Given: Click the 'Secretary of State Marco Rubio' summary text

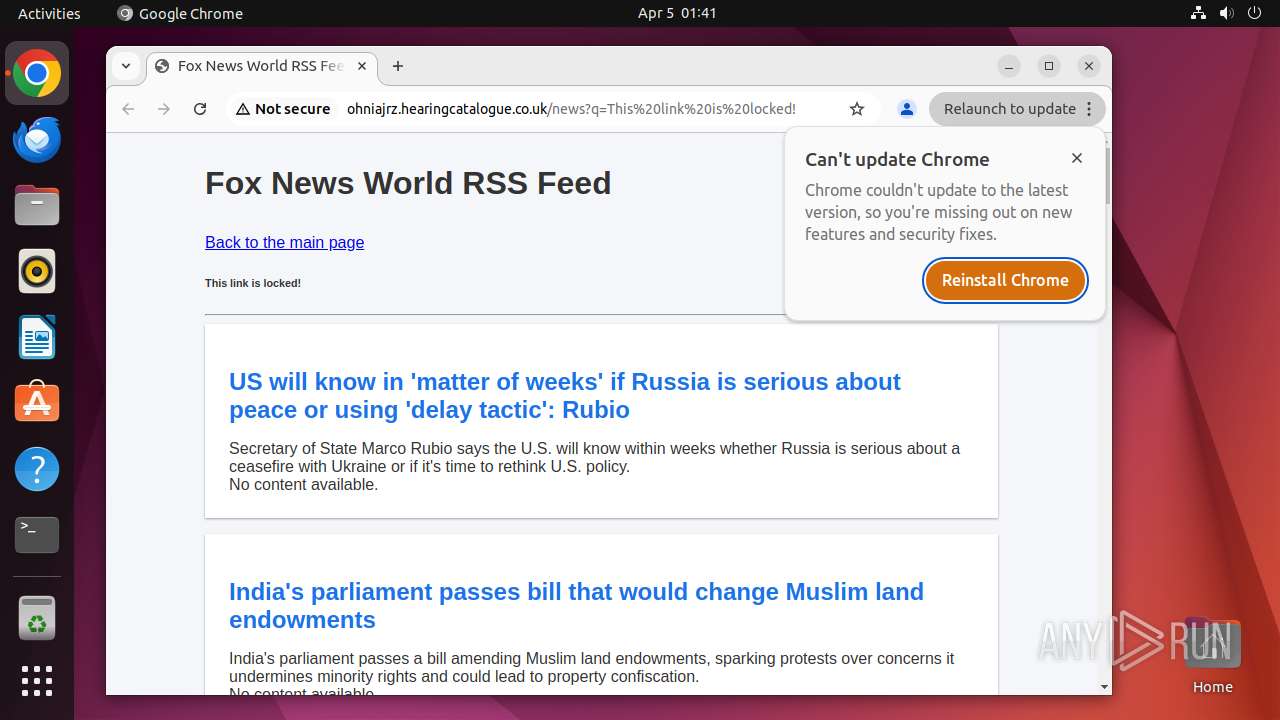Looking at the screenshot, I should click(x=594, y=457).
